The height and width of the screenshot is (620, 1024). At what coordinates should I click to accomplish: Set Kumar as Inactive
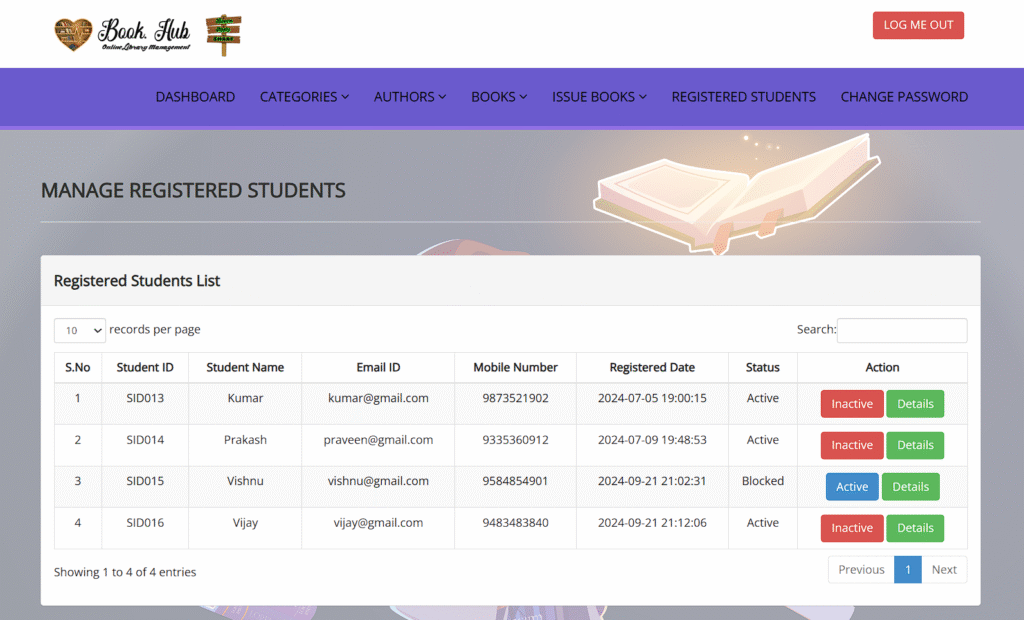click(852, 404)
